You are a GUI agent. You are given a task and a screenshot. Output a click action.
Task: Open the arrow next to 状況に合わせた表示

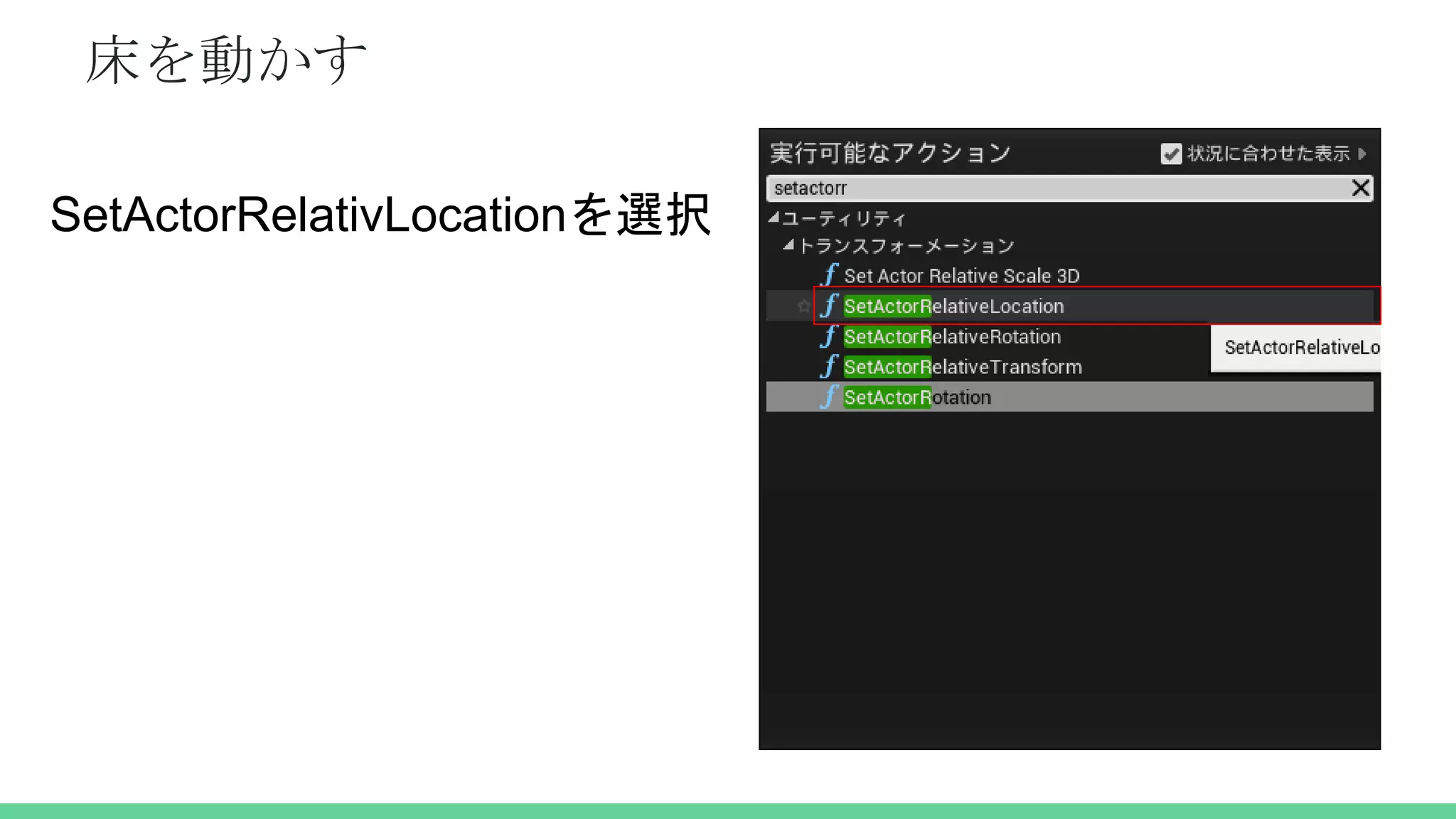click(1361, 154)
